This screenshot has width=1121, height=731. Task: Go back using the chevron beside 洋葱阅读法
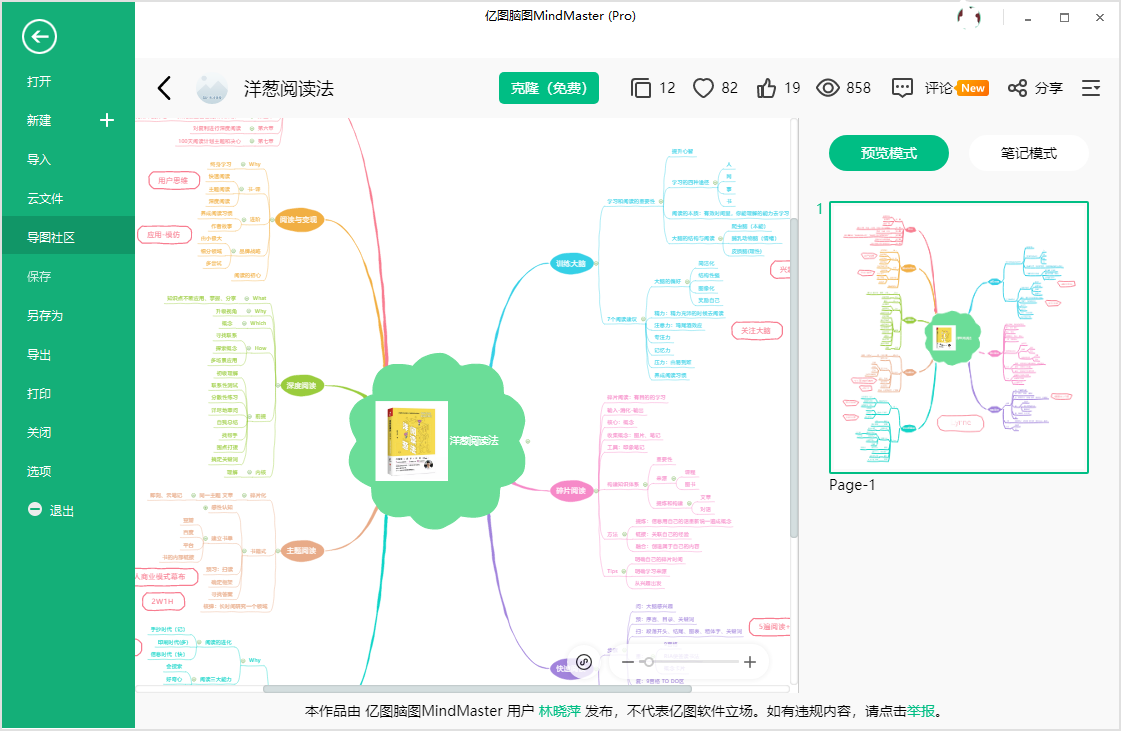pyautogui.click(x=164, y=88)
